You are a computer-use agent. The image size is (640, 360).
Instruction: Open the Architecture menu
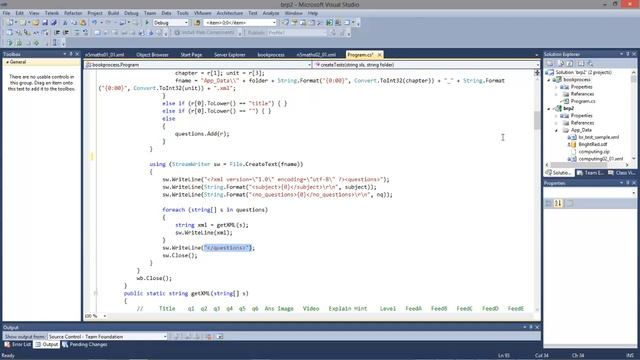point(229,13)
